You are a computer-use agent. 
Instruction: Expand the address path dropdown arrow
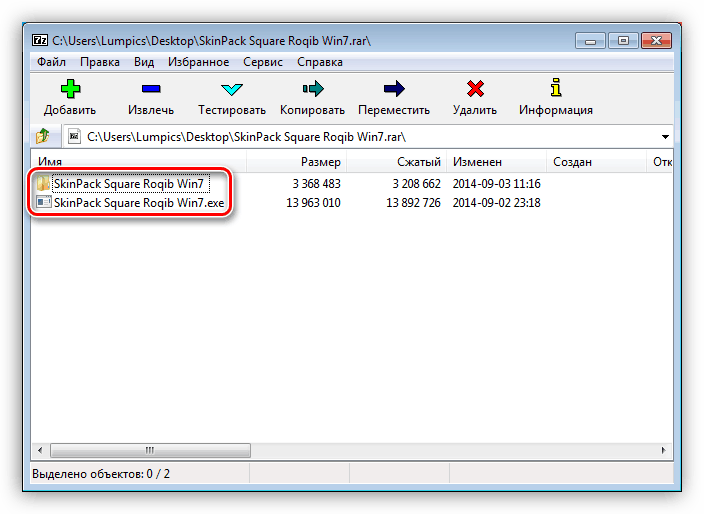point(665,136)
